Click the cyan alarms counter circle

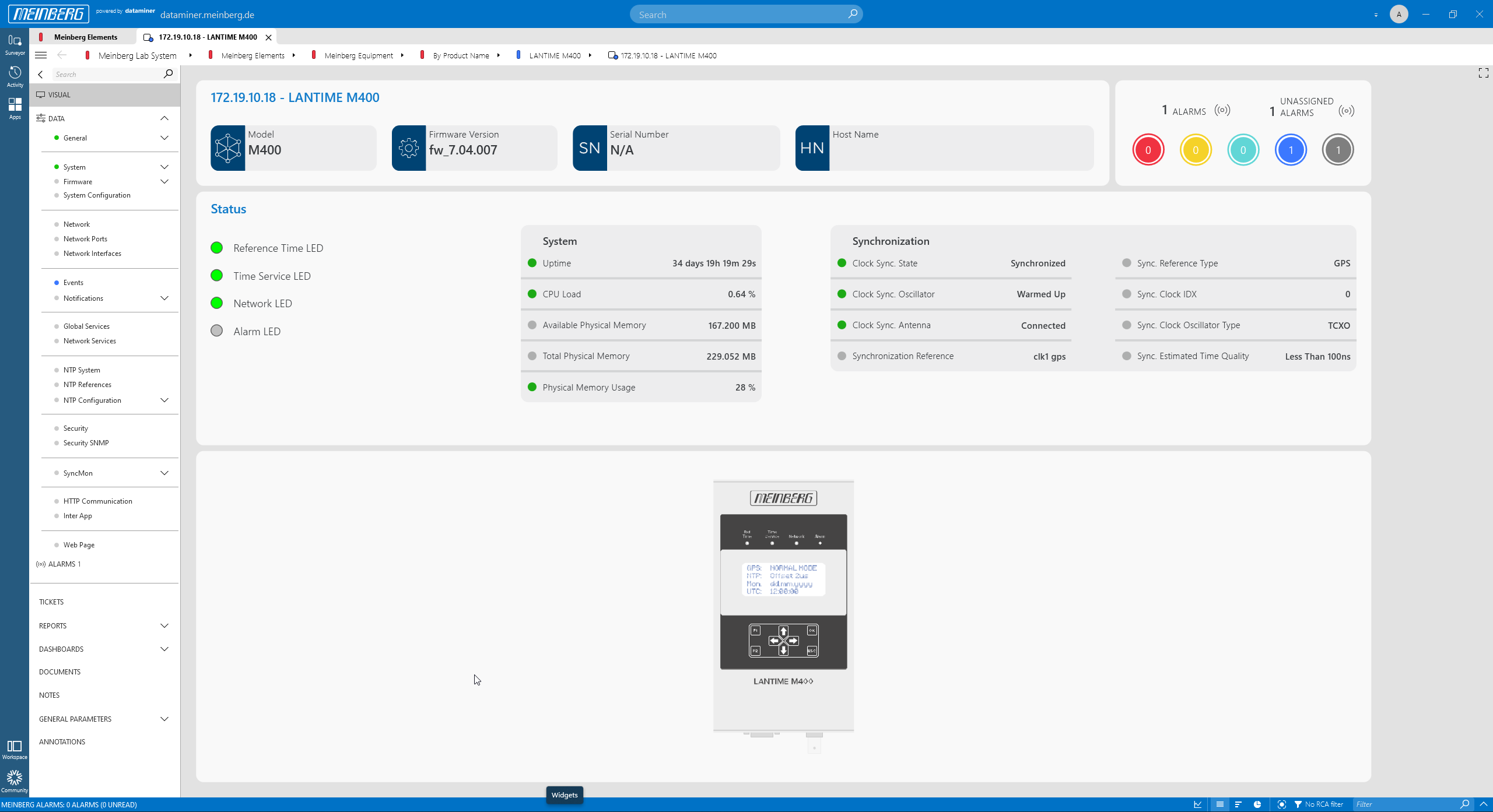1243,150
